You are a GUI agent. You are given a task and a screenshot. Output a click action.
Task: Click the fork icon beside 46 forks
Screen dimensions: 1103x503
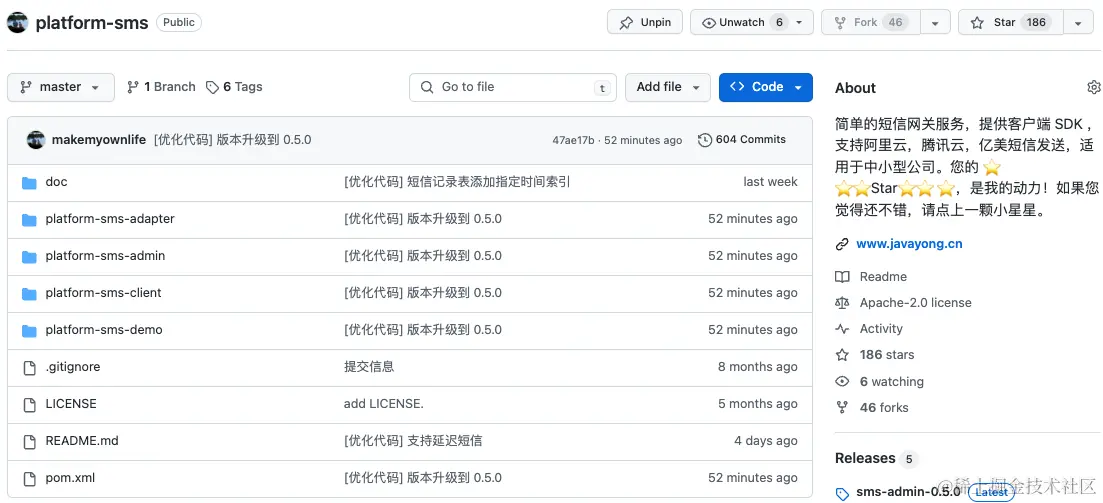842,407
